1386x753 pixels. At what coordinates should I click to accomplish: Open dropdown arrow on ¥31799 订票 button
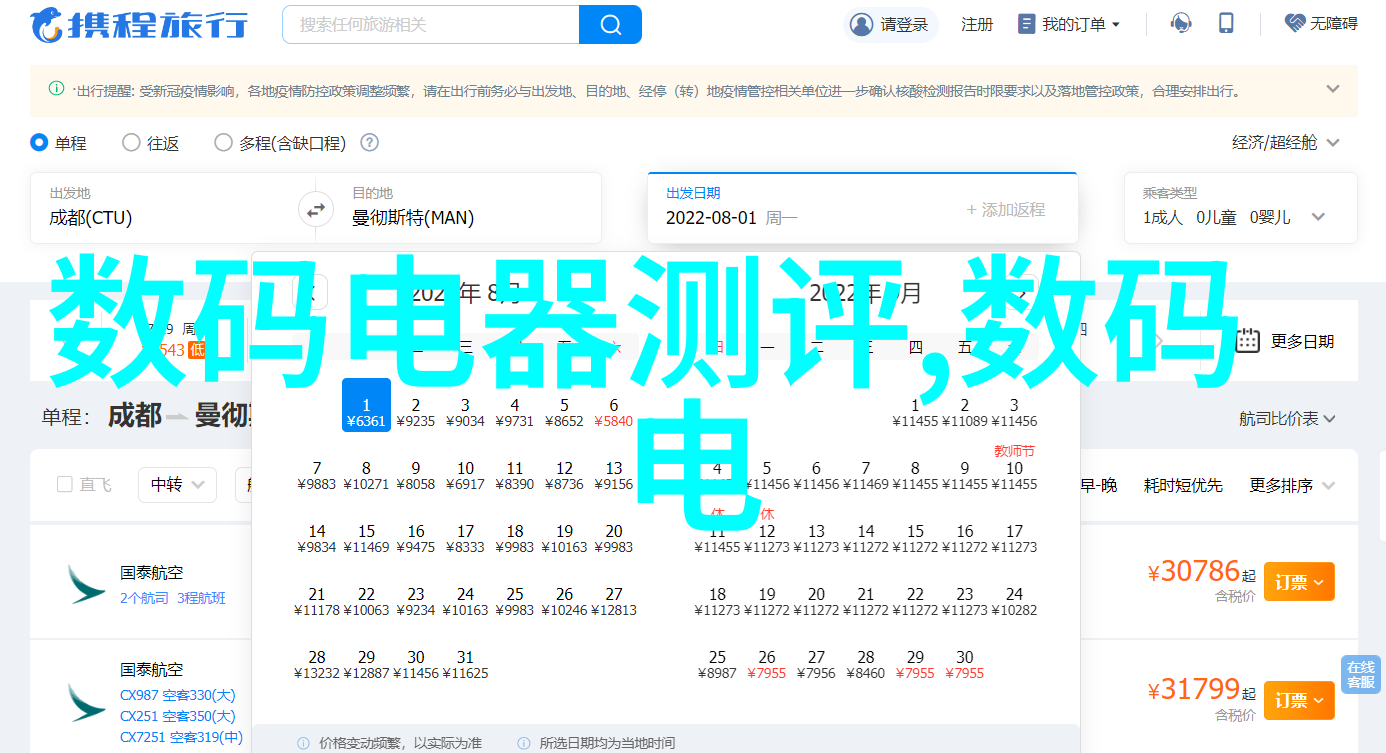(x=1319, y=700)
